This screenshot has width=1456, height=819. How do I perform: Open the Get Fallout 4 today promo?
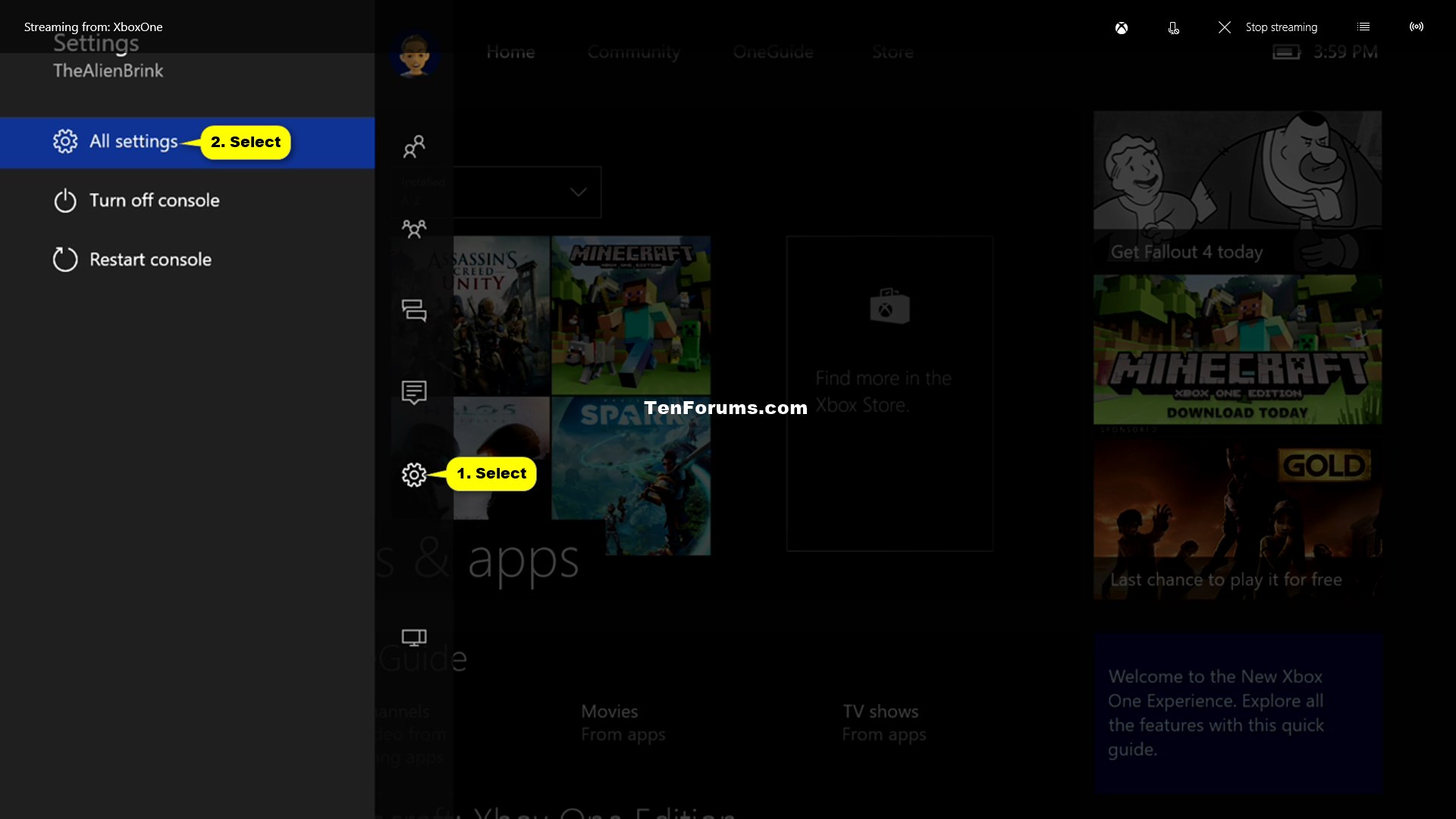[1238, 190]
